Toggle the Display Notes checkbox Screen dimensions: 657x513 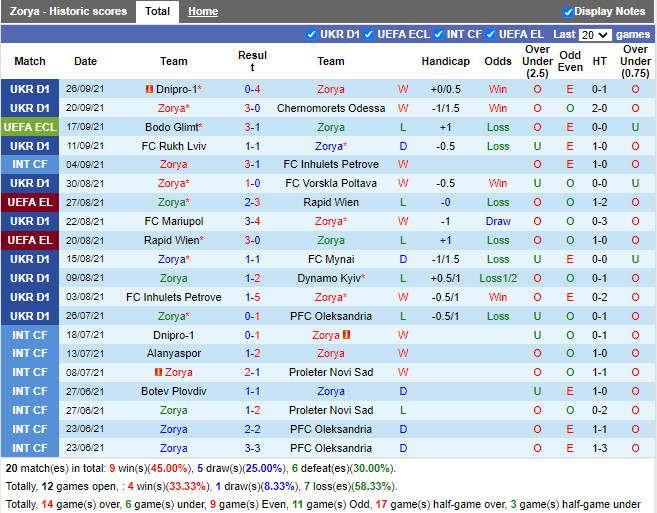(568, 12)
